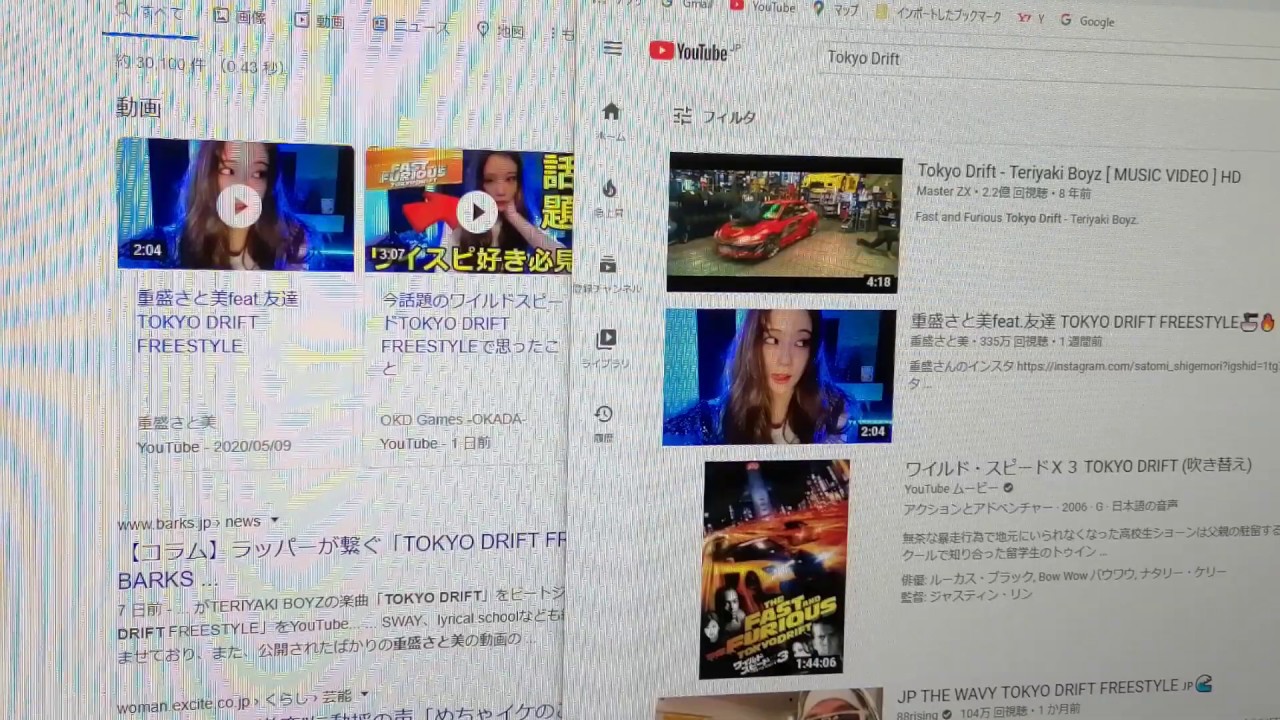Switch to the 画像 search tab
The height and width of the screenshot is (720, 1280).
coord(240,17)
